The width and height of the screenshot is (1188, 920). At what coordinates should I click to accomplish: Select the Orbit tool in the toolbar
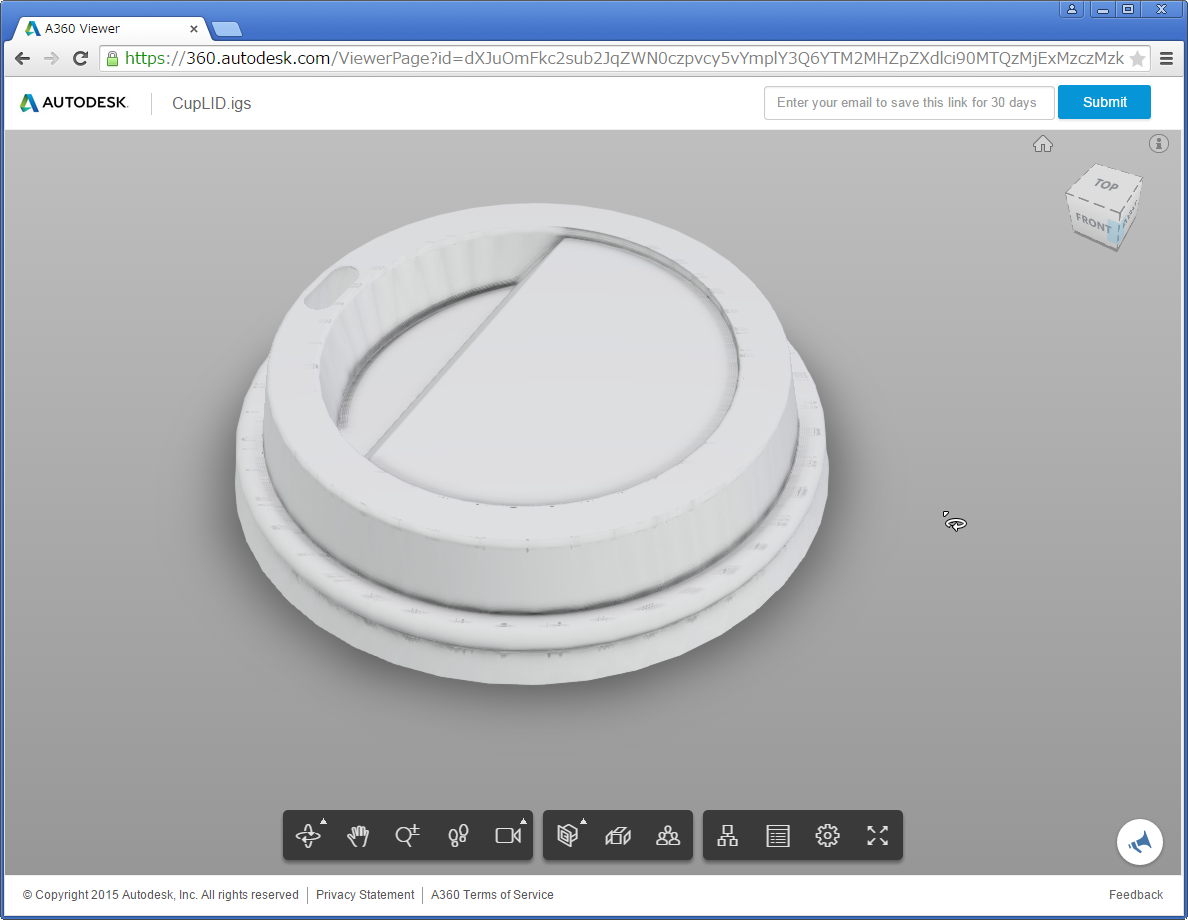click(308, 835)
